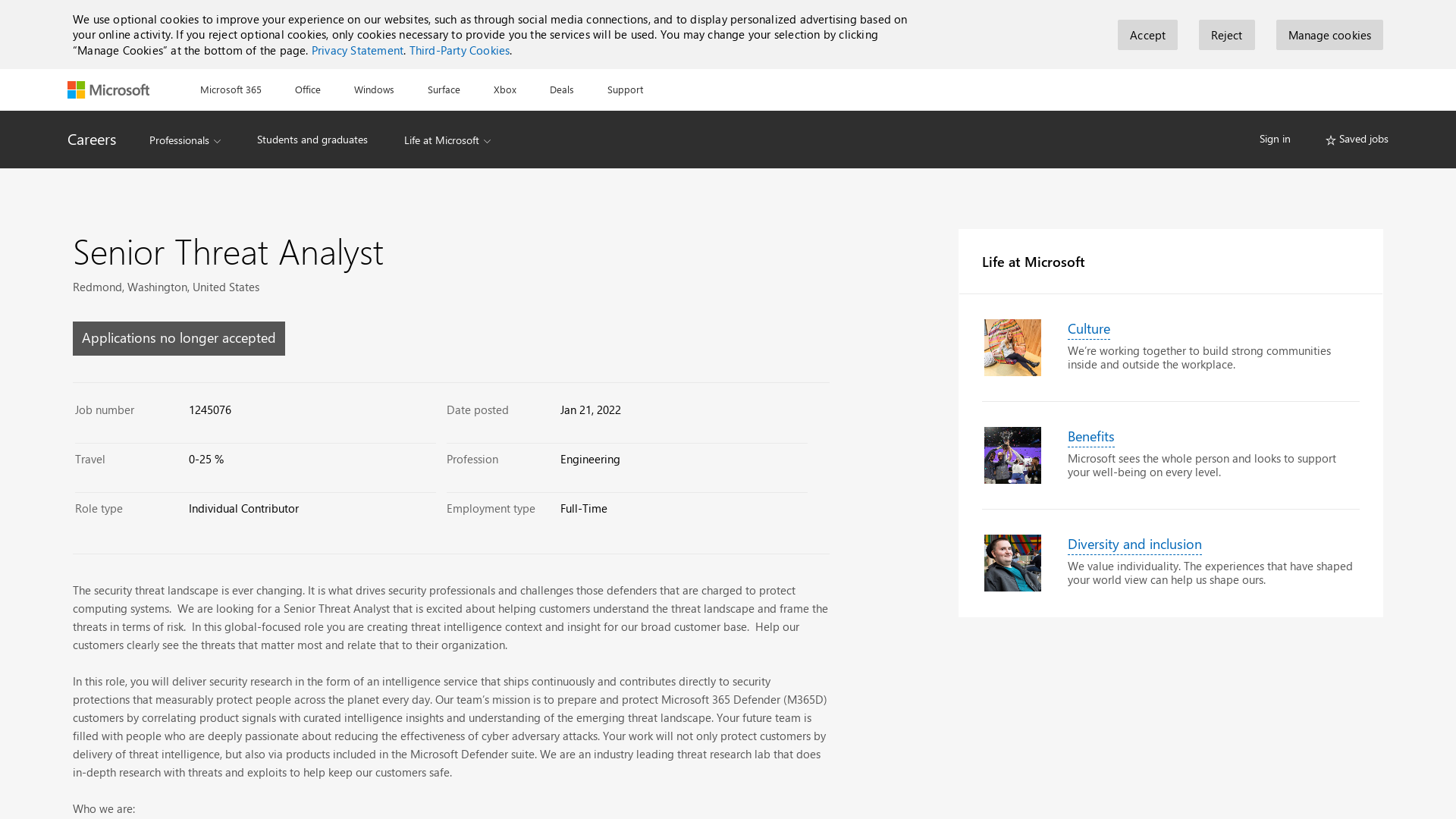Click Applications no longer accepted button
1456x819 pixels.
point(179,338)
